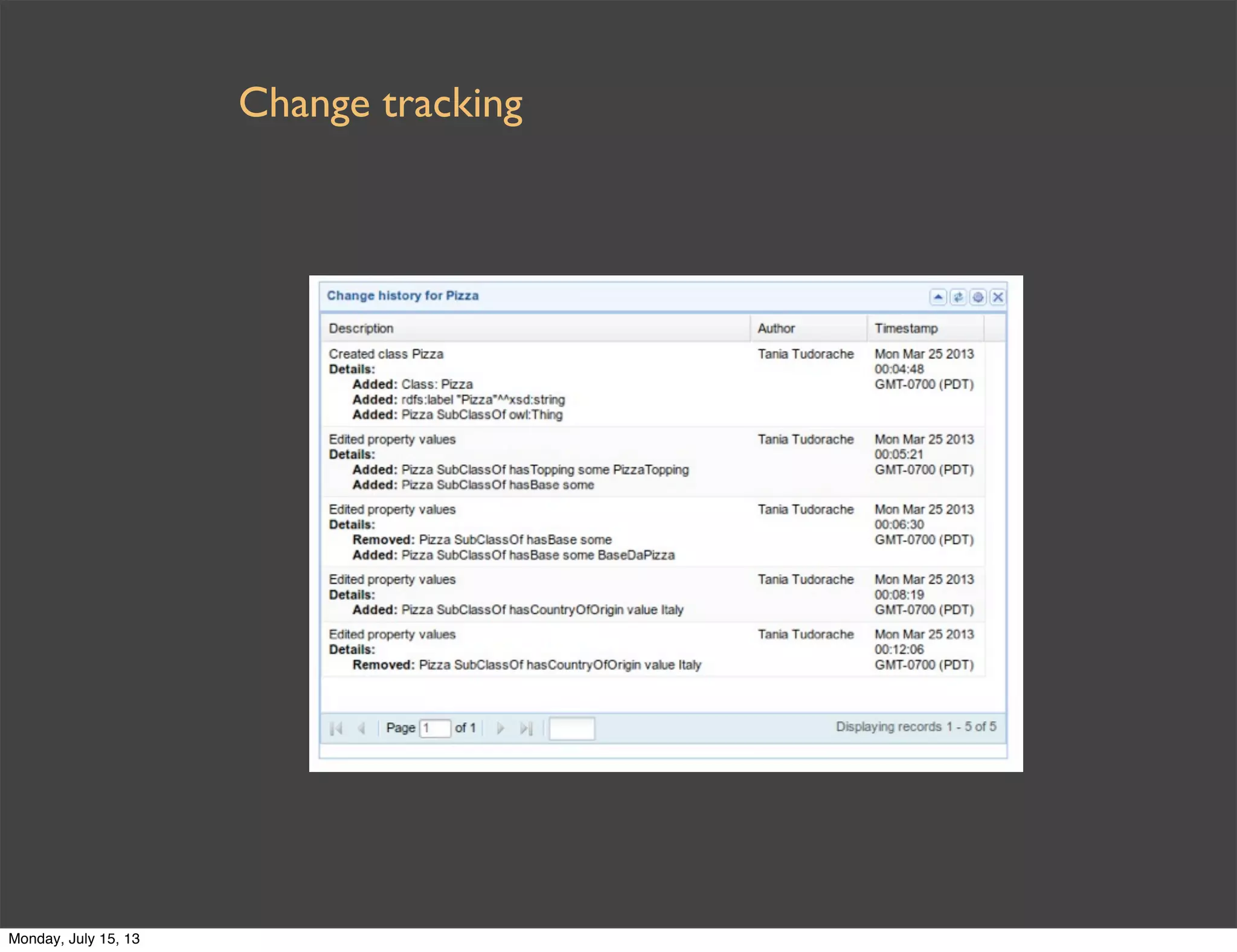1237x952 pixels.
Task: Click timestamp 00:12:06 cell
Action: point(924,649)
